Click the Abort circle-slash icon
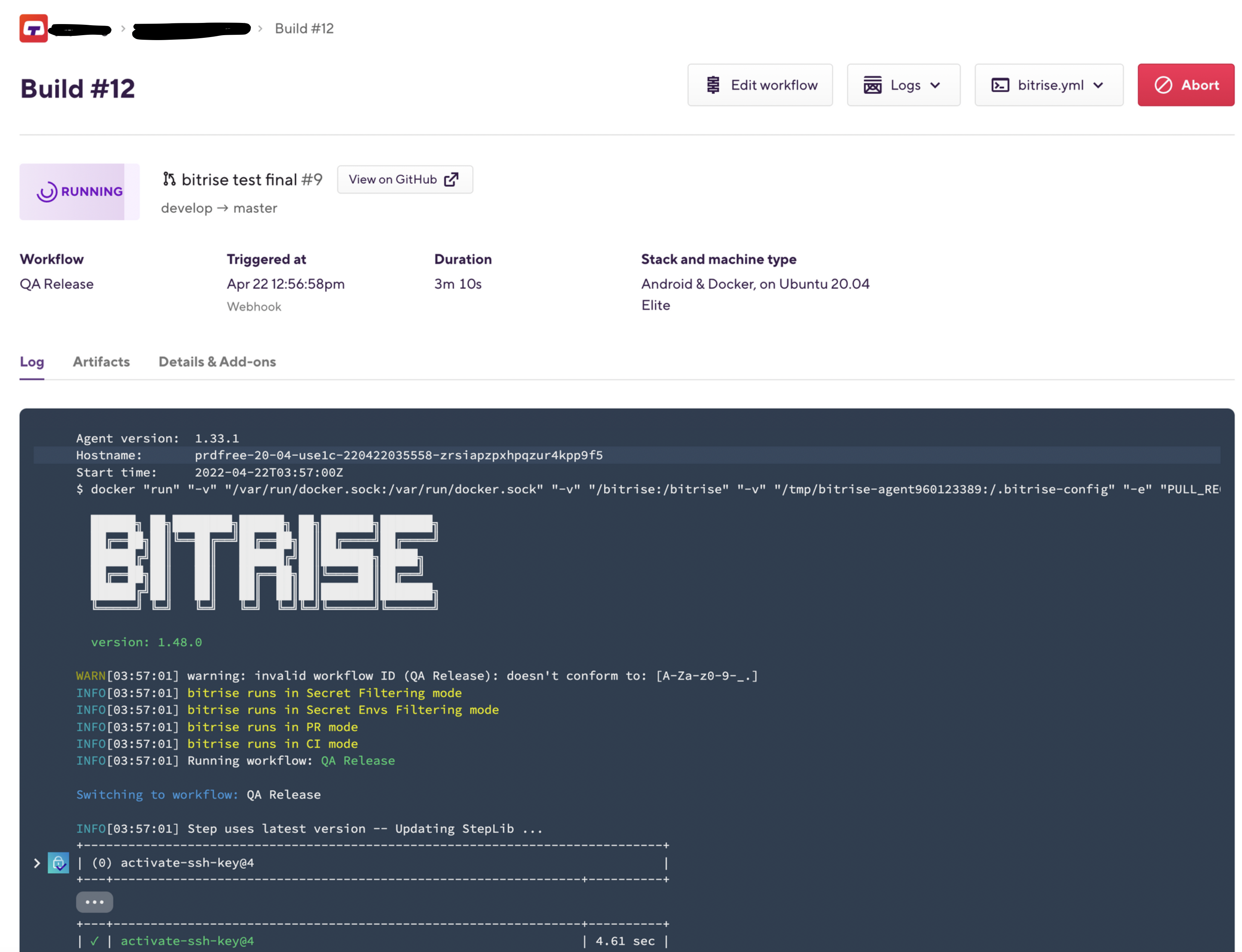 click(1163, 85)
